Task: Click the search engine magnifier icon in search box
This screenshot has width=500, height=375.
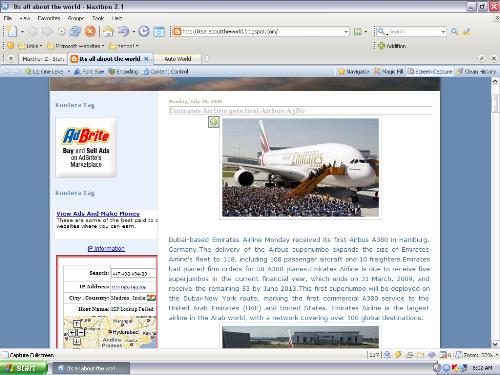Action: point(381,31)
